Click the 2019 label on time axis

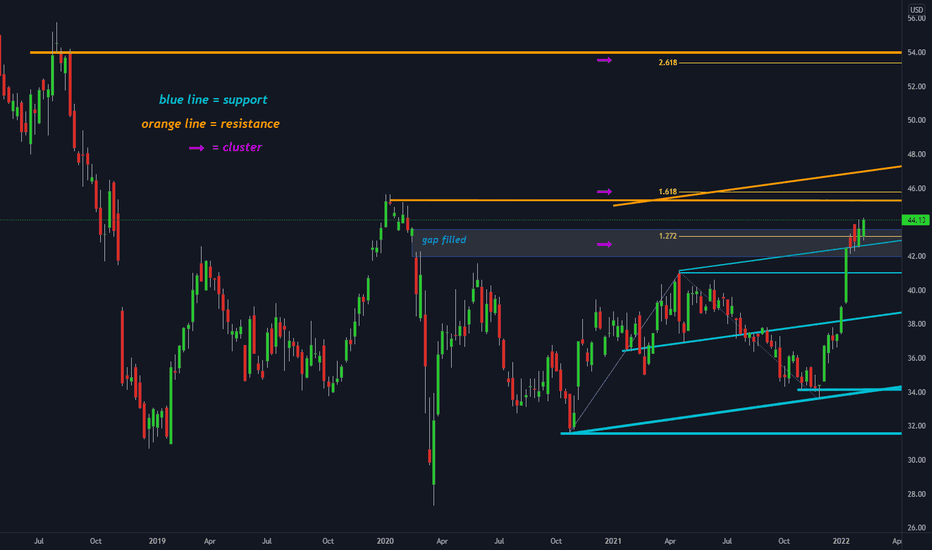157,541
